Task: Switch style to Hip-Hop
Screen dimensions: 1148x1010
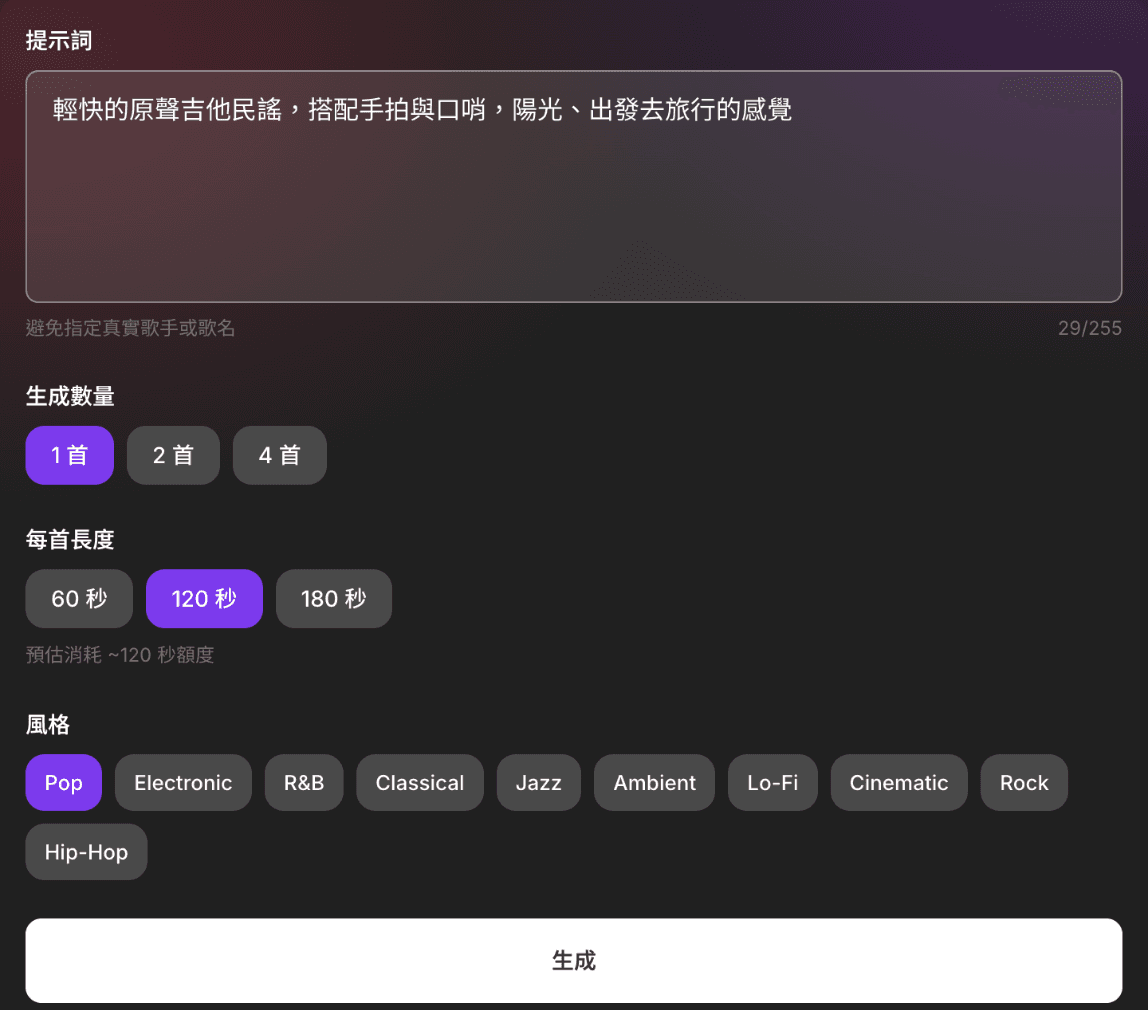Action: [86, 852]
